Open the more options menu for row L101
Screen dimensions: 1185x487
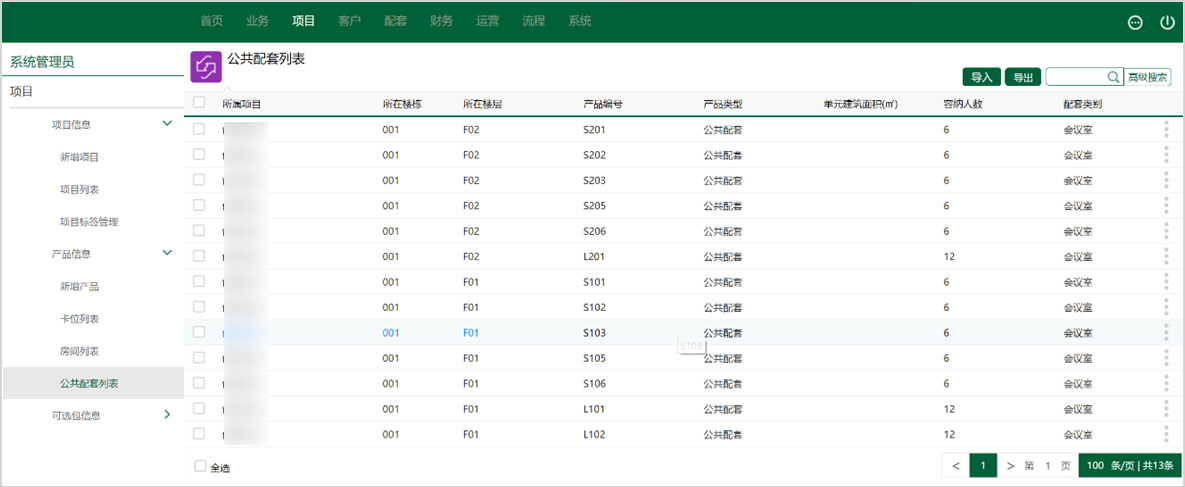tap(1166, 409)
